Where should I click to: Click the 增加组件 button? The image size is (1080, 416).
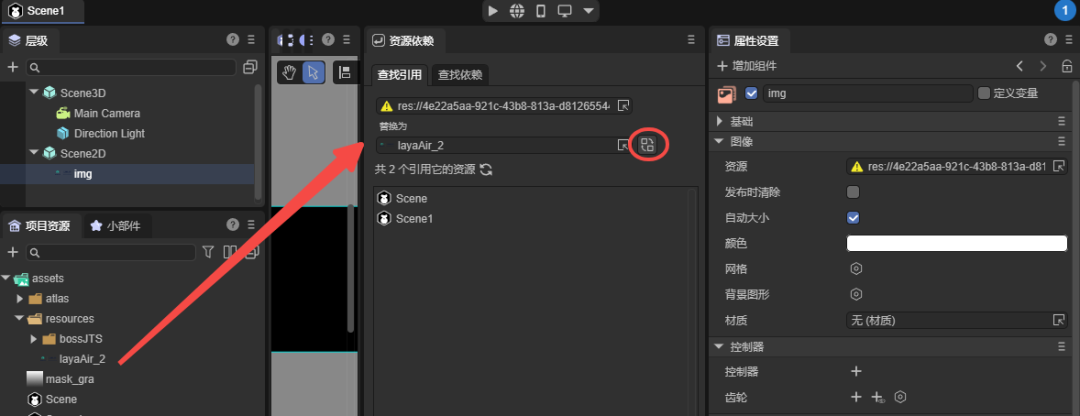(x=748, y=66)
